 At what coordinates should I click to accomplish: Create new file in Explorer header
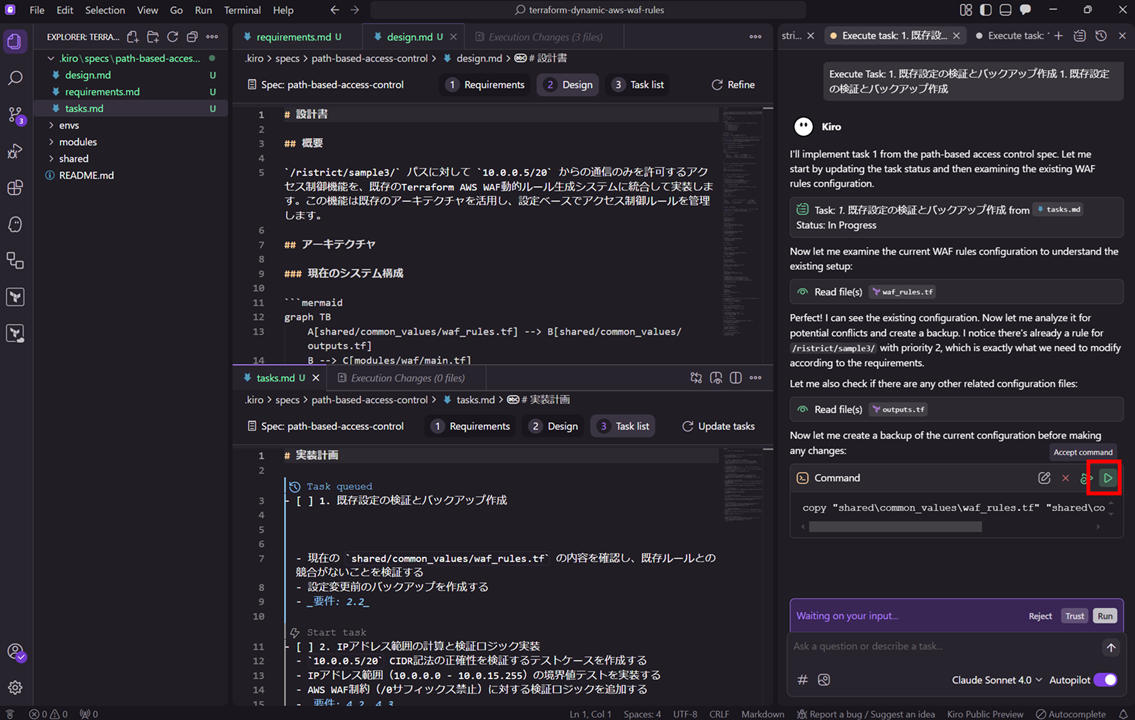click(132, 37)
